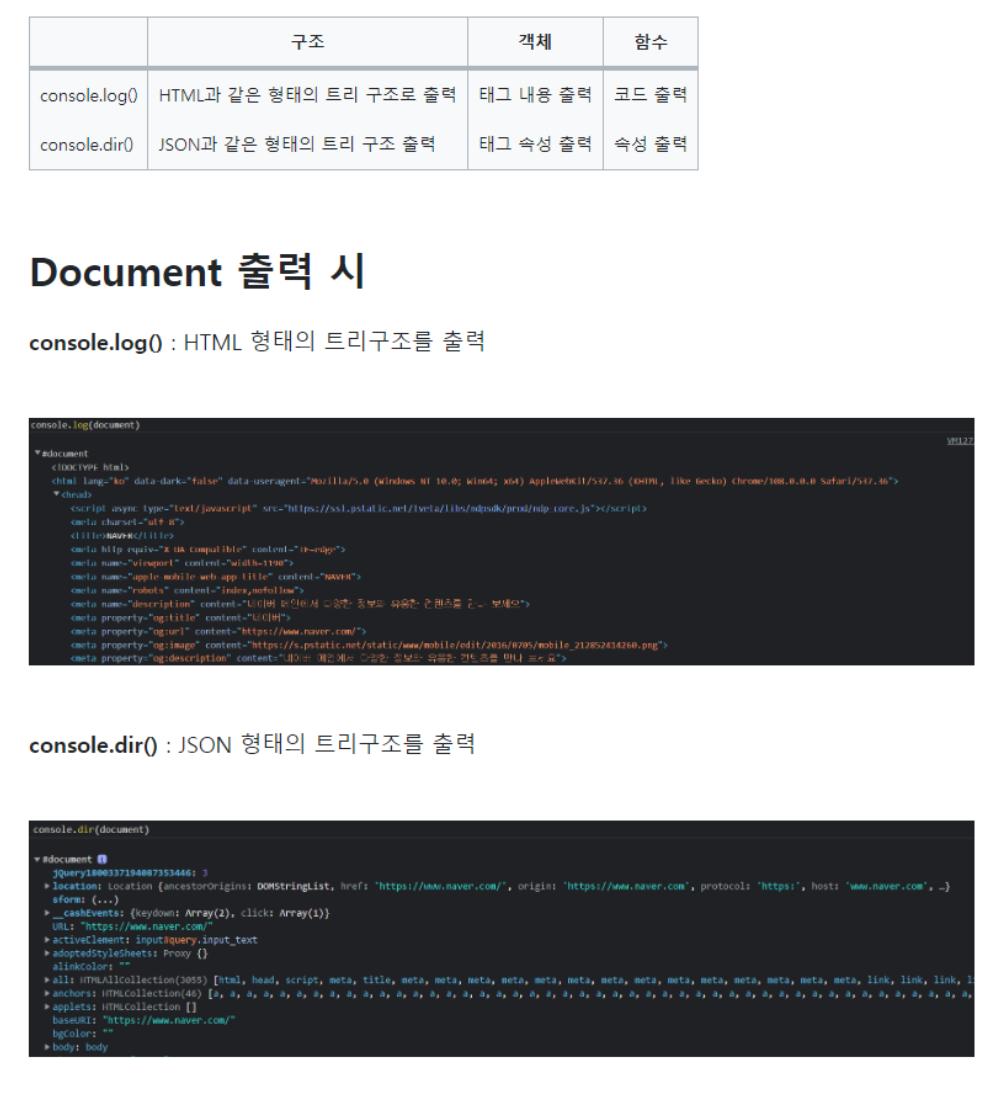Click the meta og:title line
The height and width of the screenshot is (1103, 1002).
(180, 618)
